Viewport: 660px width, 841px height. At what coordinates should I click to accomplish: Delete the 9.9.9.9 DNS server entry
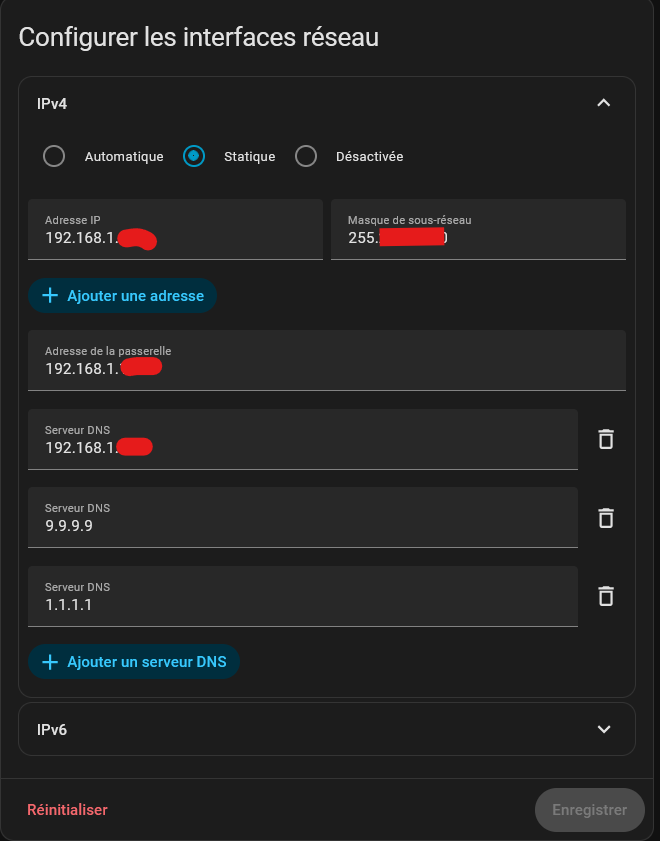click(605, 518)
